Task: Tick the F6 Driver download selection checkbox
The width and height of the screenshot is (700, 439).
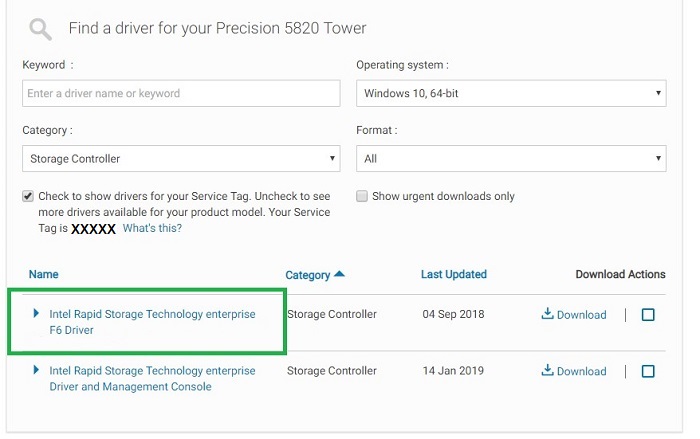Action: [x=648, y=315]
